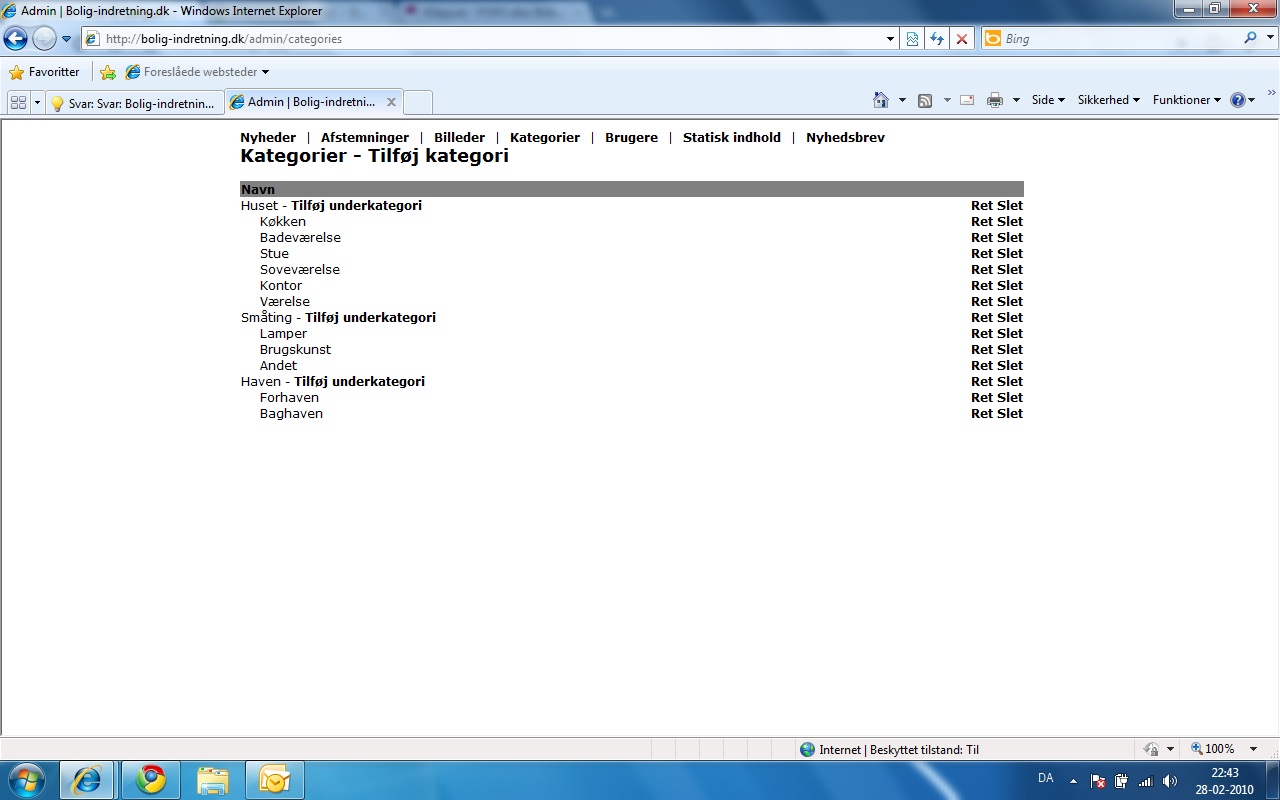Click the RSS feeds icon
Screen dimensions: 1280x800
tap(925, 100)
